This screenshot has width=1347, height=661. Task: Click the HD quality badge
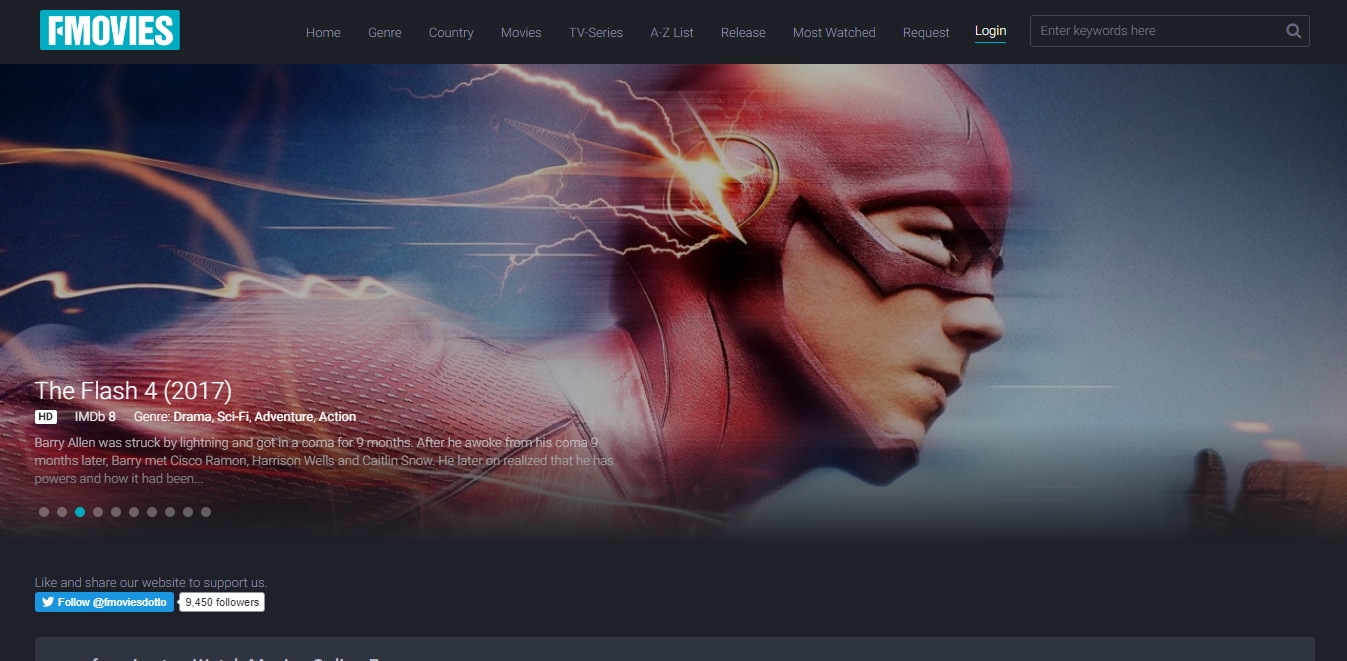pyautogui.click(x=46, y=417)
